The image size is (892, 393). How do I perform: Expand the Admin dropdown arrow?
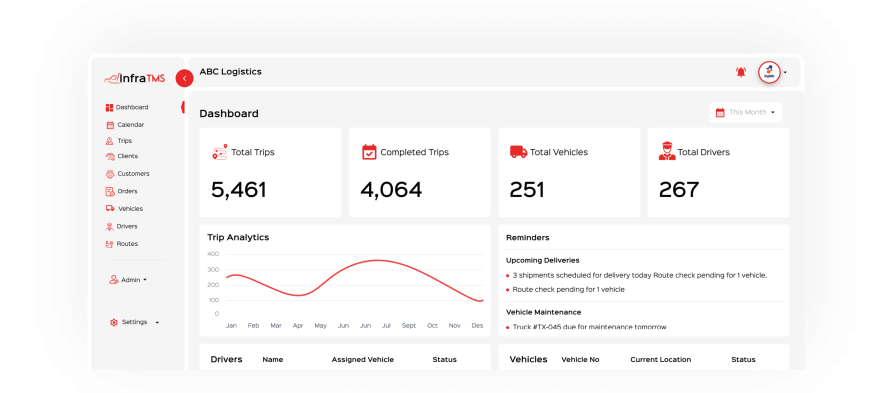(145, 280)
